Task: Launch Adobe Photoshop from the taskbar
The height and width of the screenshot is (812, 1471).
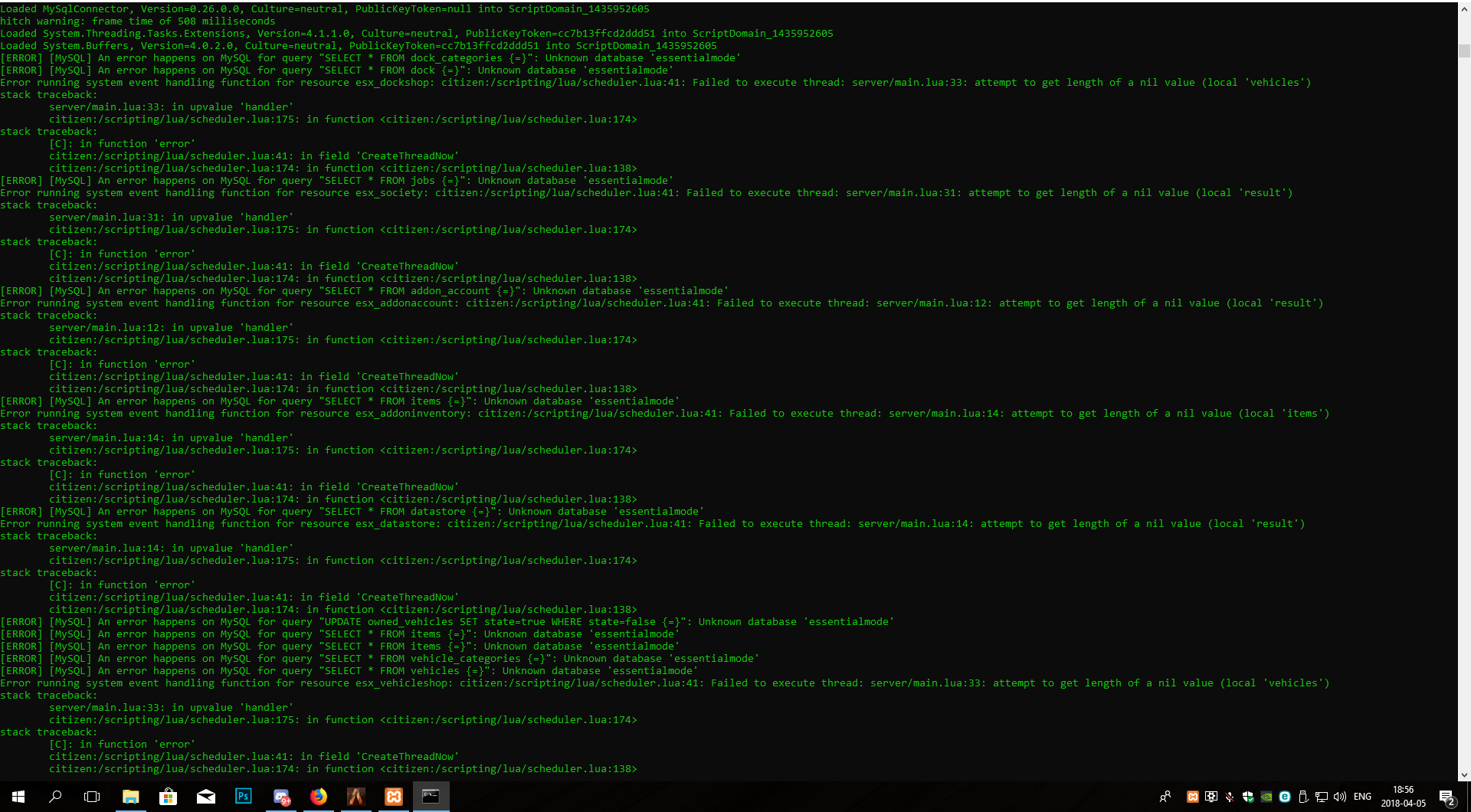Action: coord(244,797)
